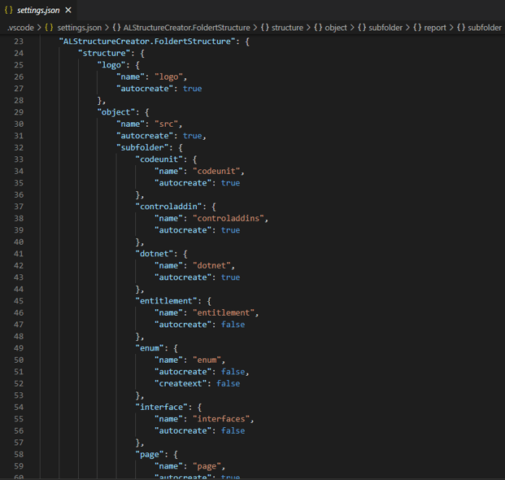The width and height of the screenshot is (505, 480).
Task: Click line number 54 in gutter
Action: (19, 407)
